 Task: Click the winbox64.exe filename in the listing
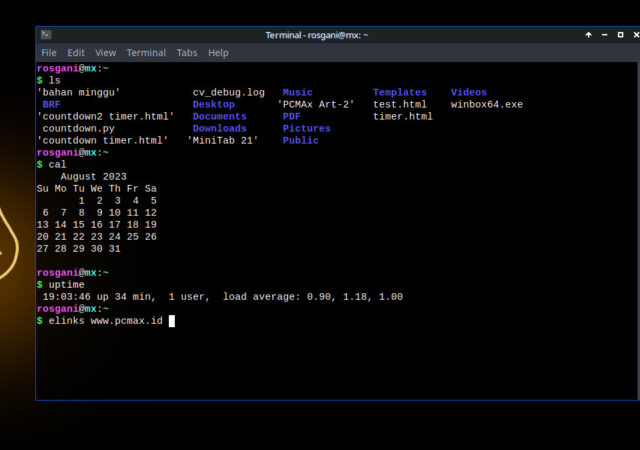click(x=486, y=104)
